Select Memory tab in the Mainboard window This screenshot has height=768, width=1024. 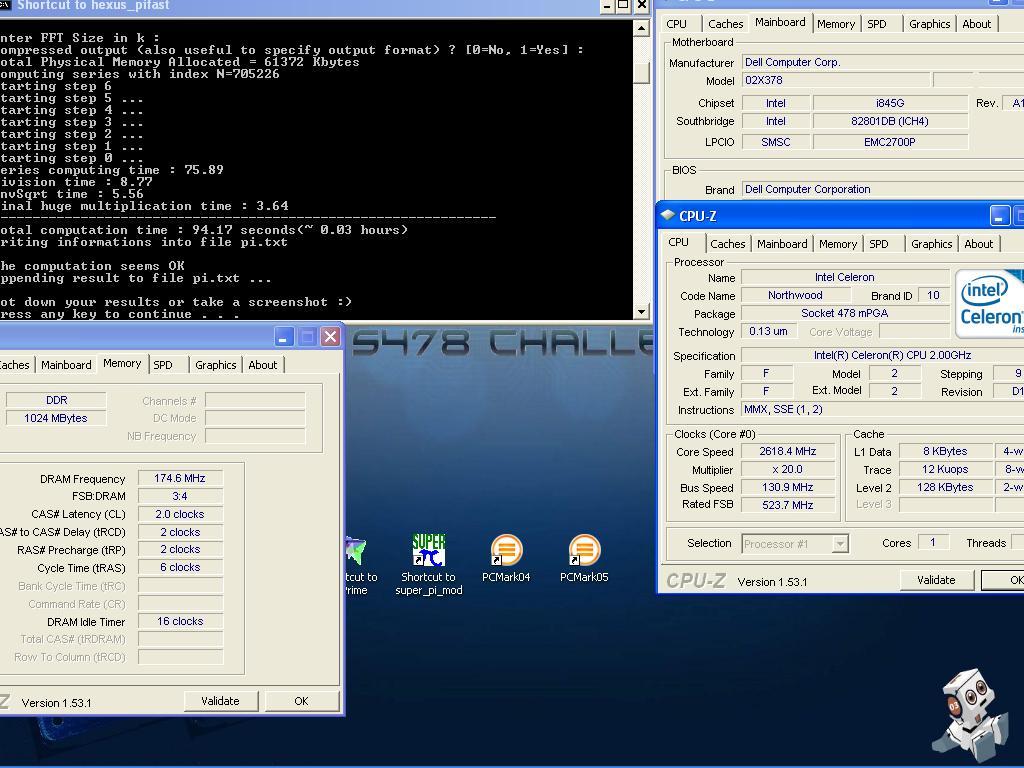836,24
